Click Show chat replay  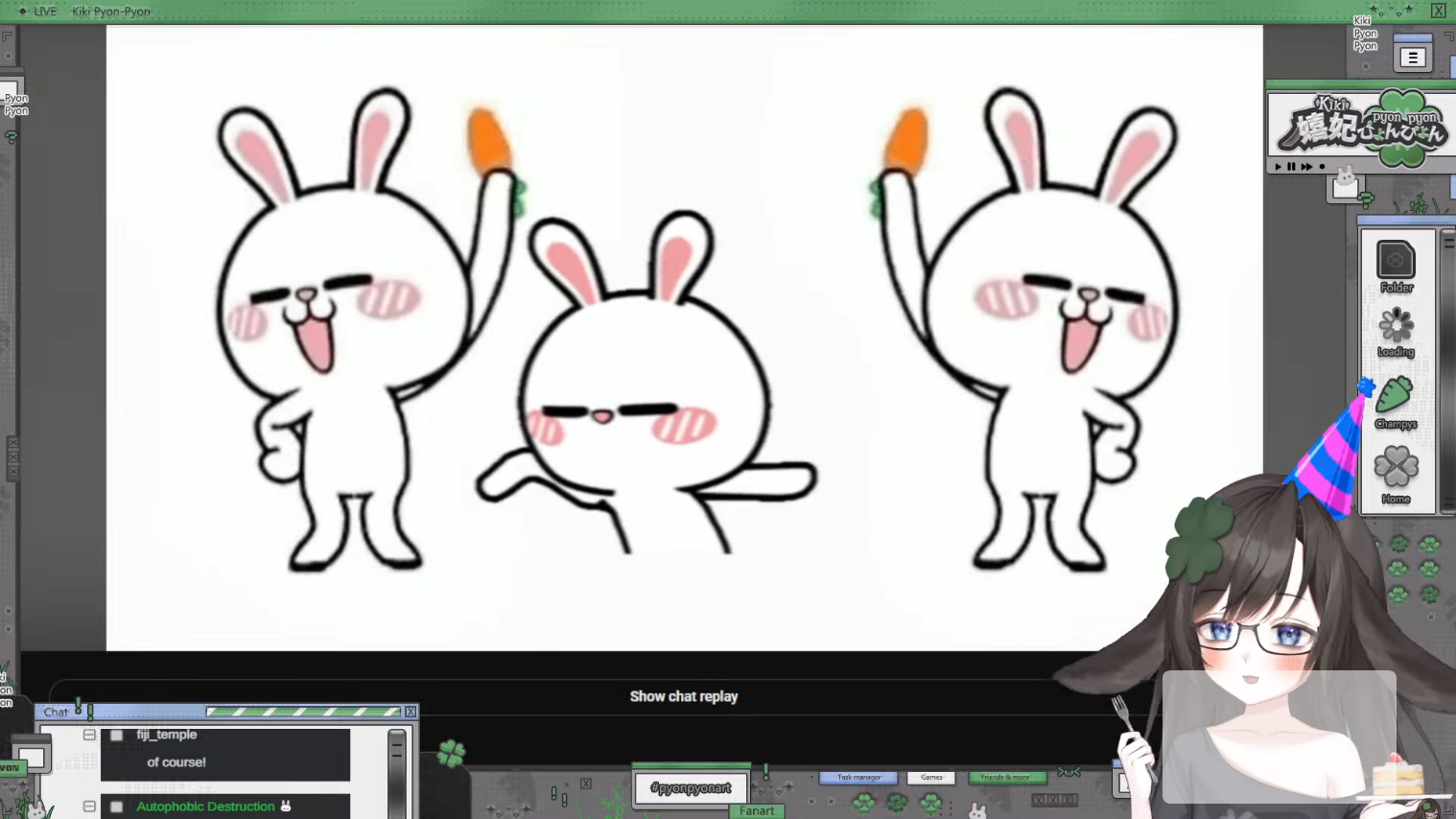tap(684, 696)
